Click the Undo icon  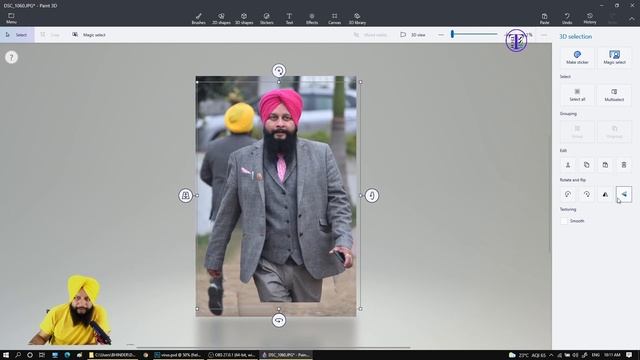coord(567,18)
